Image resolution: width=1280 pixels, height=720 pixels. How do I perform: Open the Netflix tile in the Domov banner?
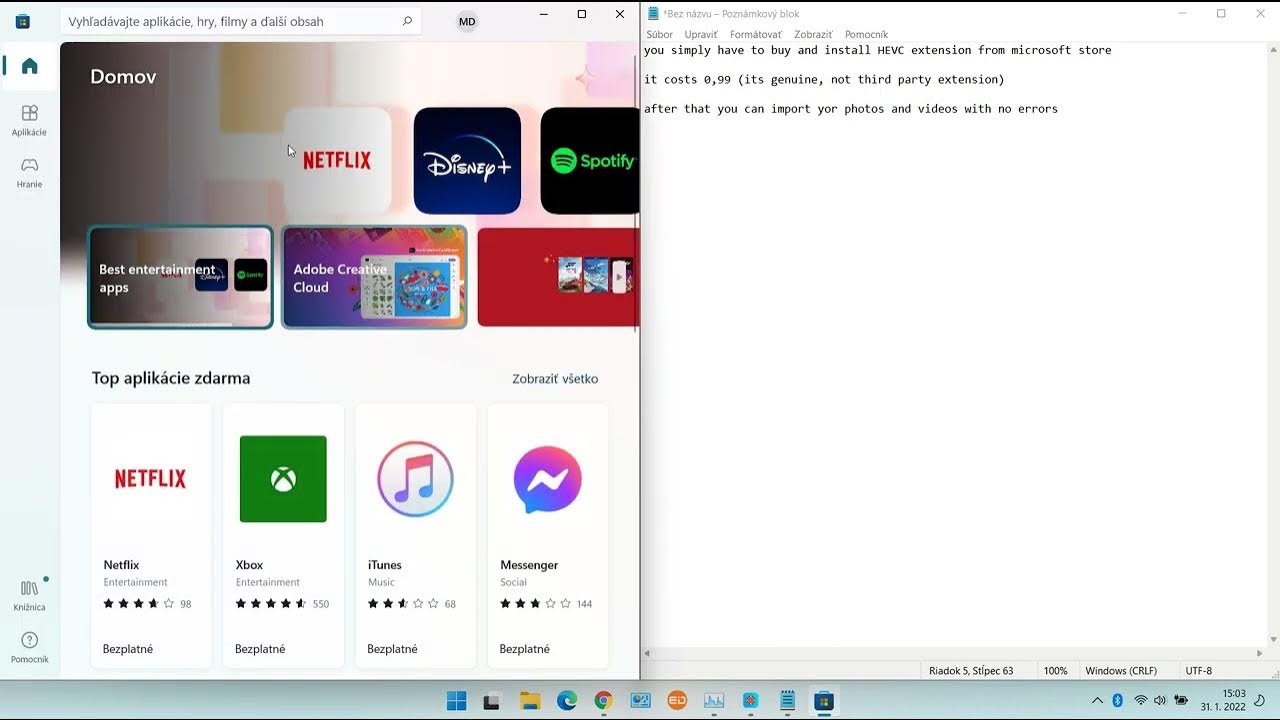(337, 161)
